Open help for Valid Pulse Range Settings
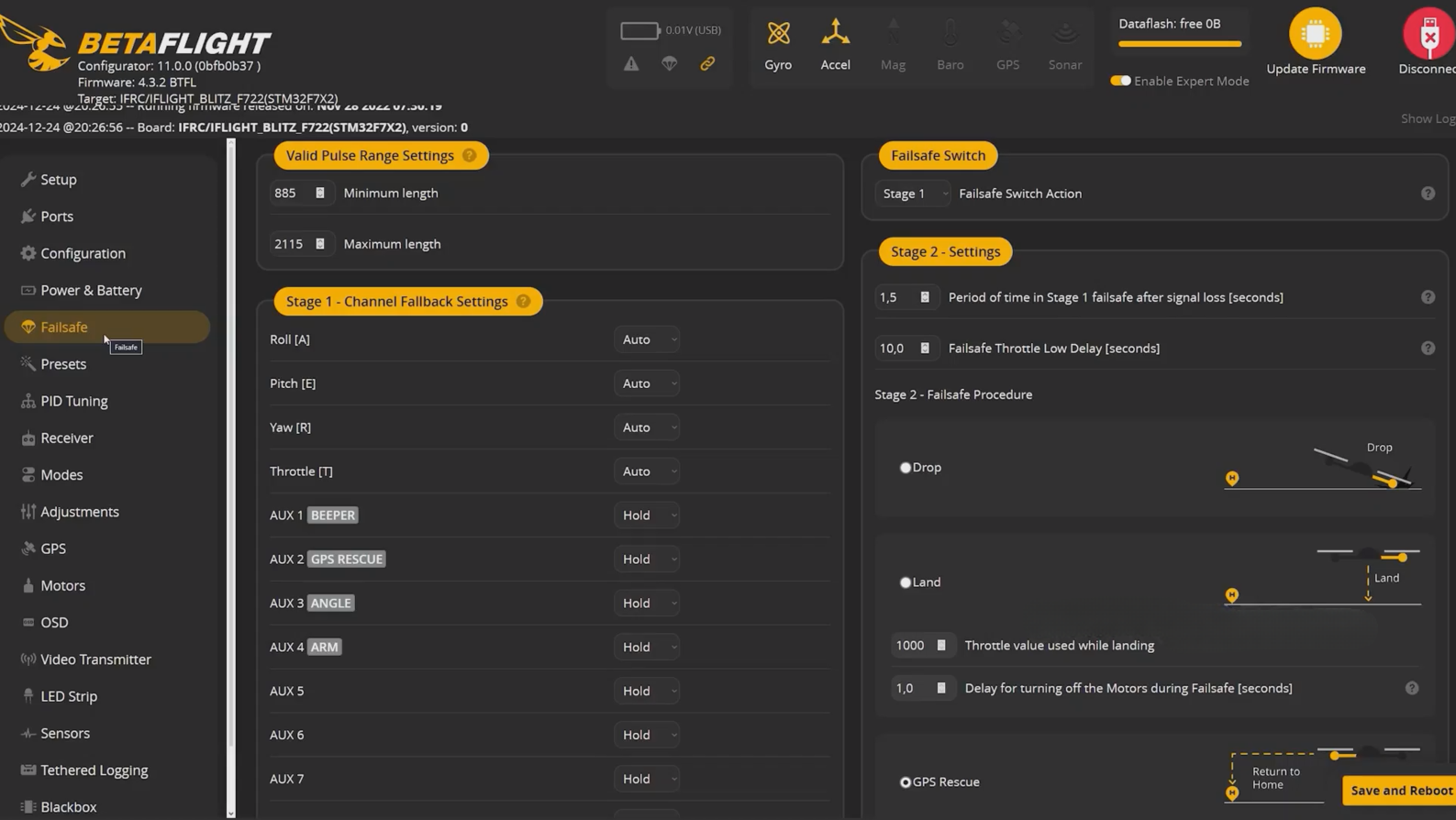1456x820 pixels. (x=470, y=156)
